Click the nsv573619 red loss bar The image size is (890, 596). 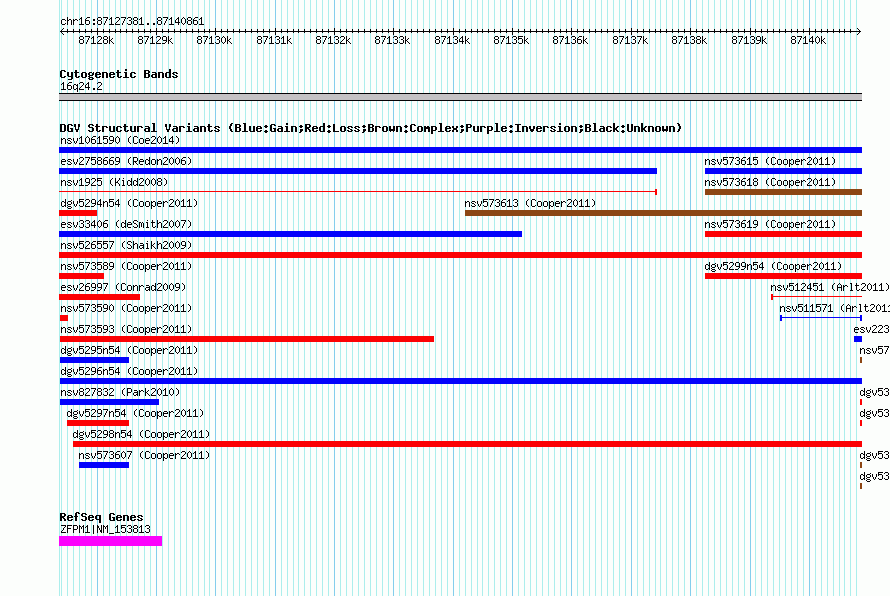pos(783,234)
